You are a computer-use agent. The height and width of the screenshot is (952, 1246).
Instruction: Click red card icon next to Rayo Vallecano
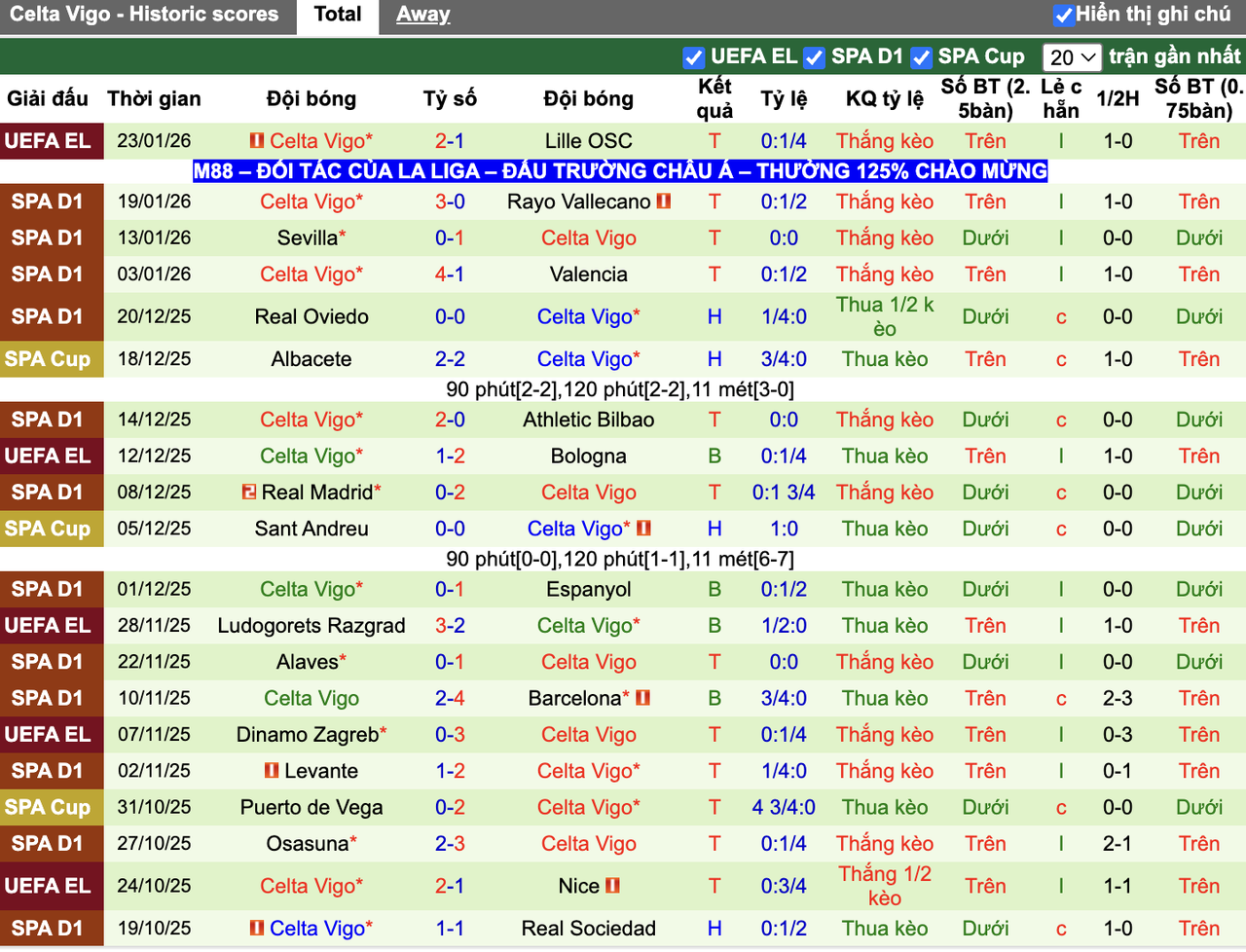(x=664, y=201)
